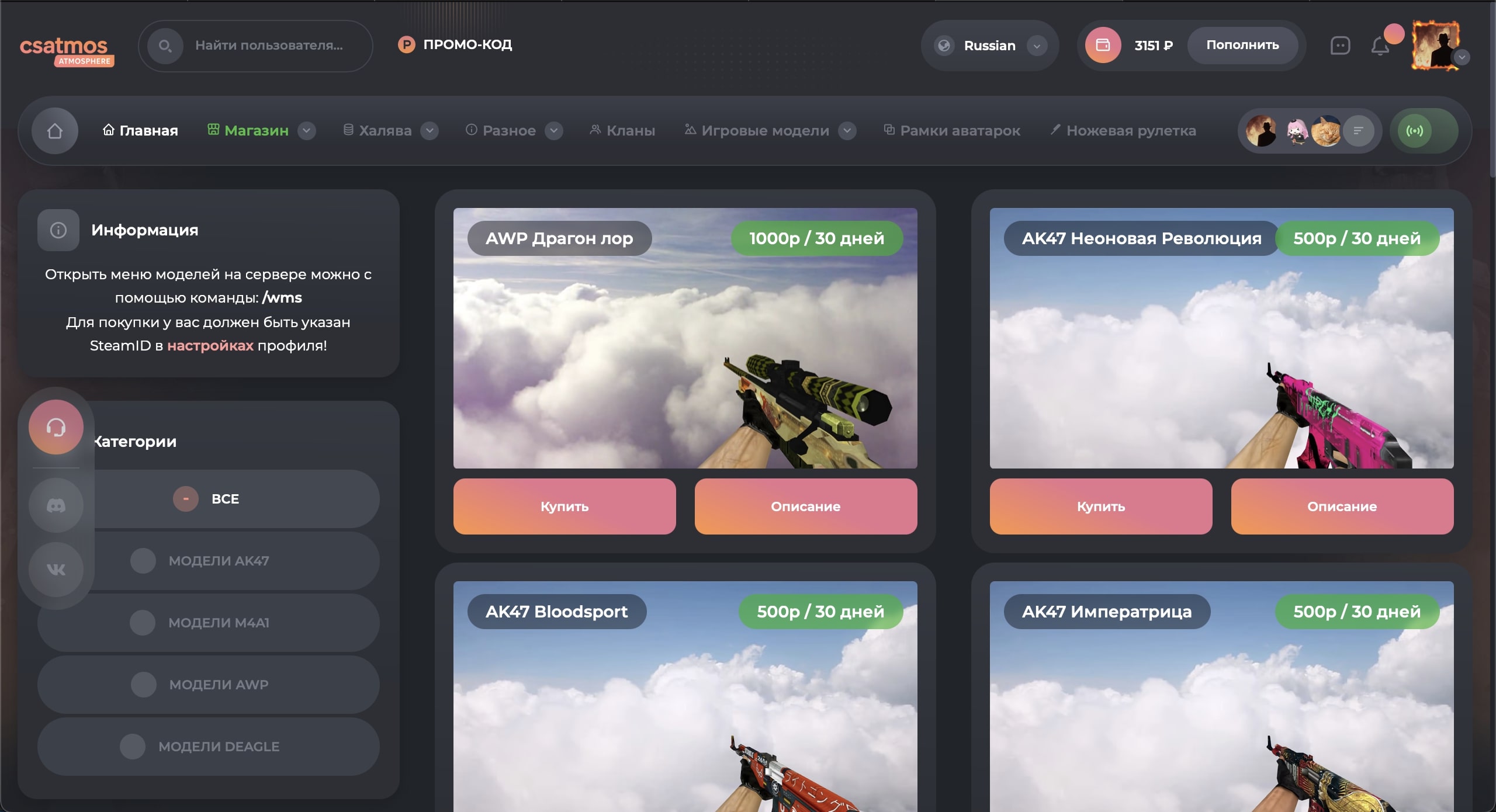Open the chat messages icon

point(1340,46)
